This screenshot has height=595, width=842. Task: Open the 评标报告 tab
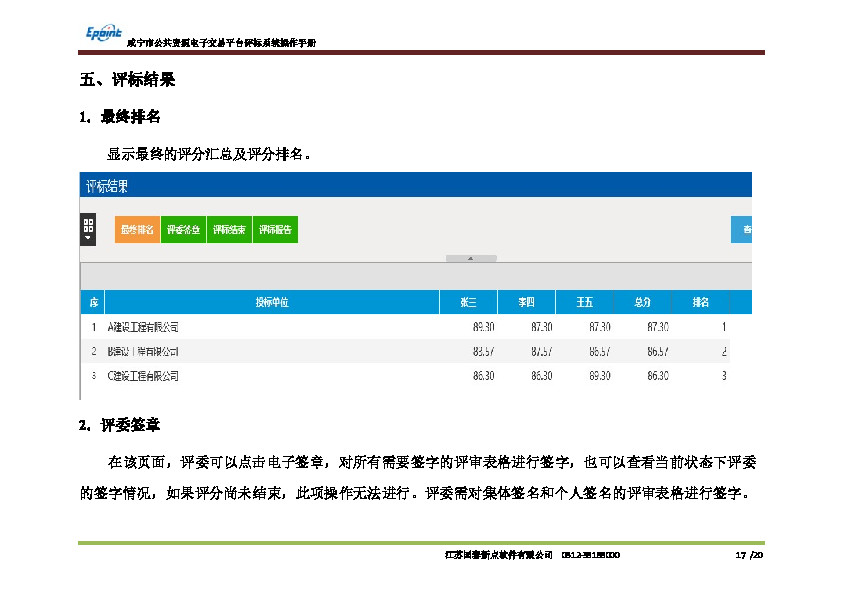coord(275,230)
